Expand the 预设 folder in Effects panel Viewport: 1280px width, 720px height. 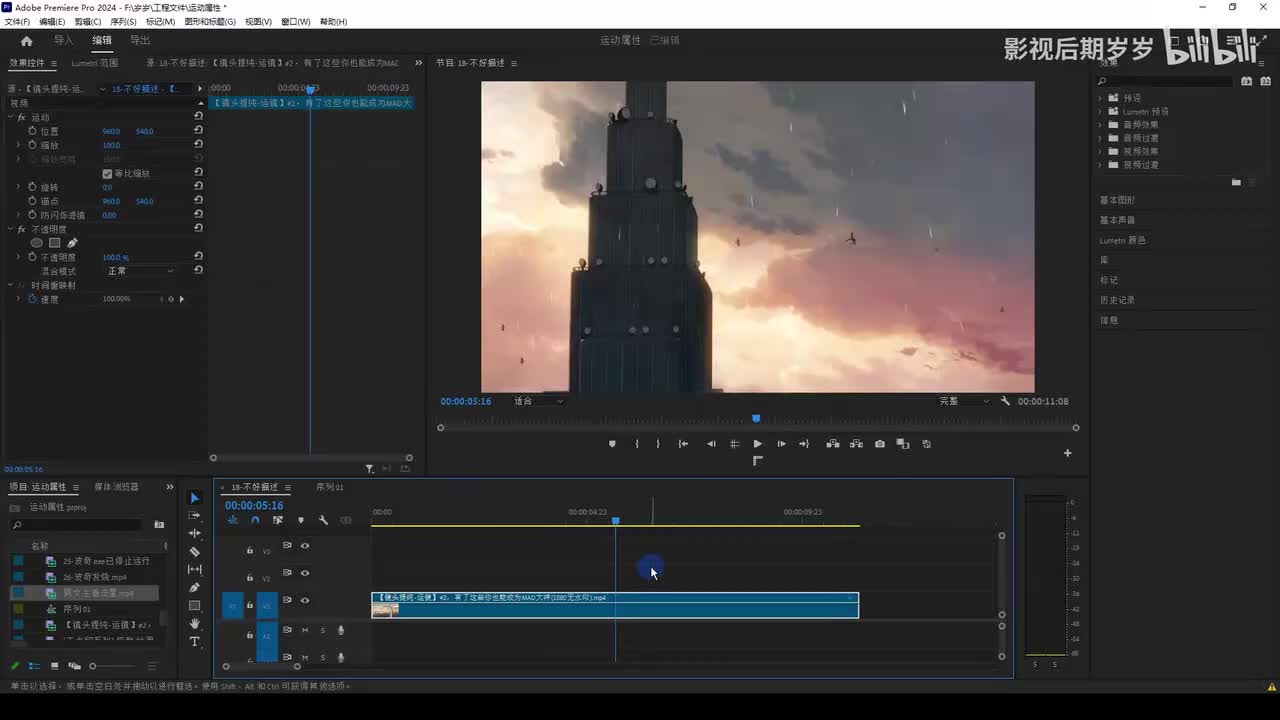click(x=1100, y=98)
